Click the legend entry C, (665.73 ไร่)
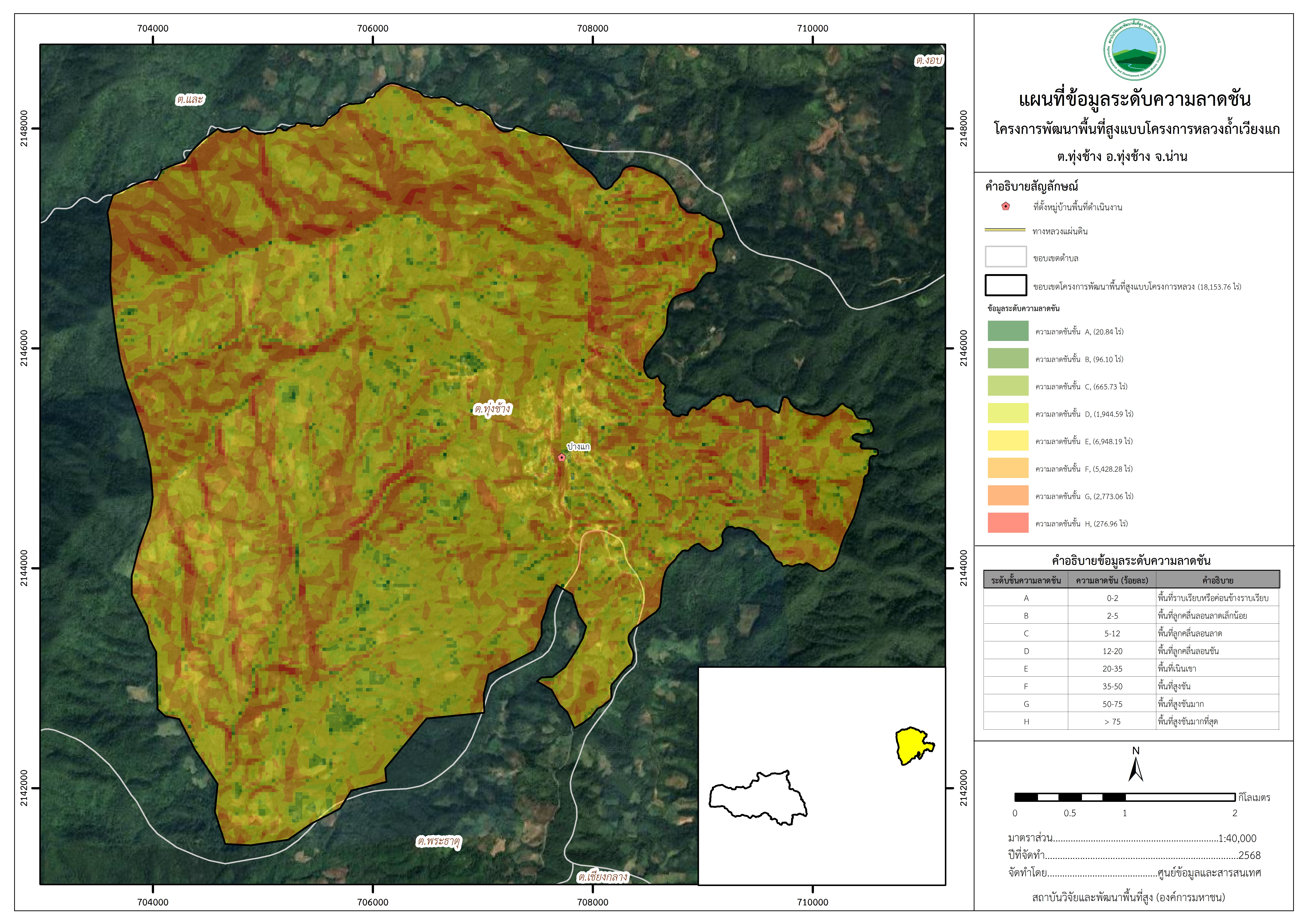The image size is (1306, 924). [x=1081, y=386]
